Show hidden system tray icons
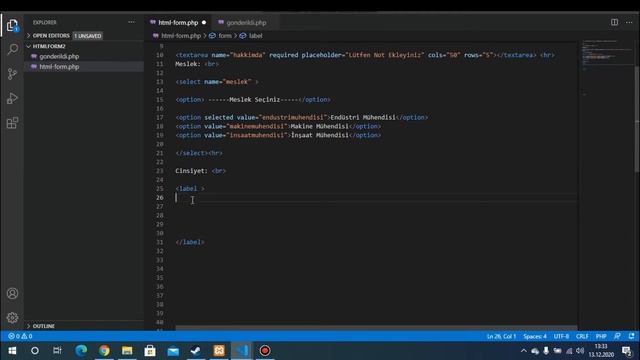 [524, 351]
